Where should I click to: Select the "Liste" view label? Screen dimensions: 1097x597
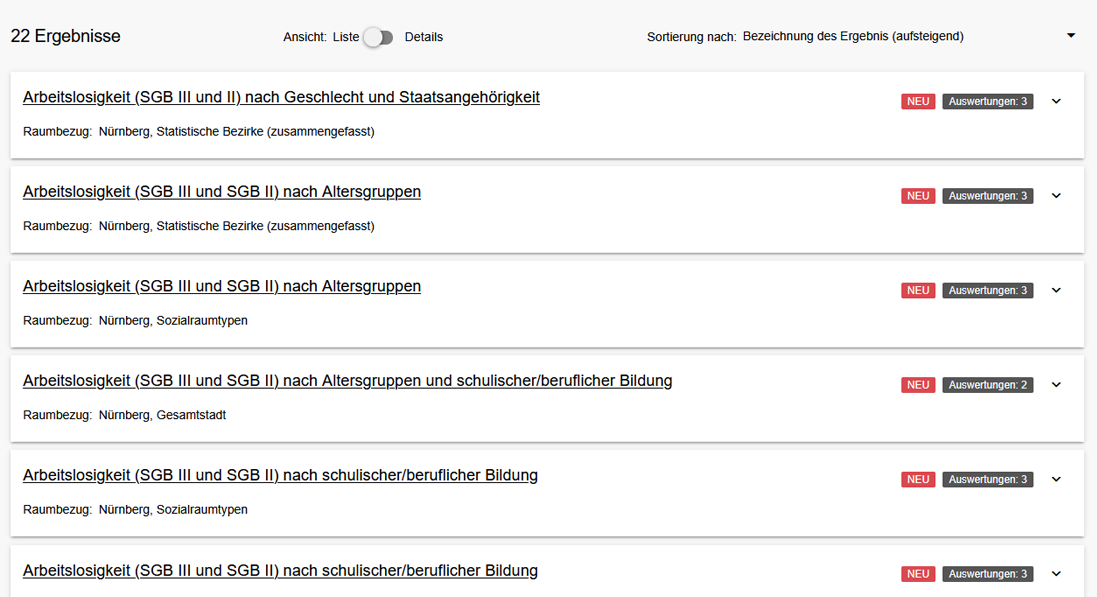346,37
